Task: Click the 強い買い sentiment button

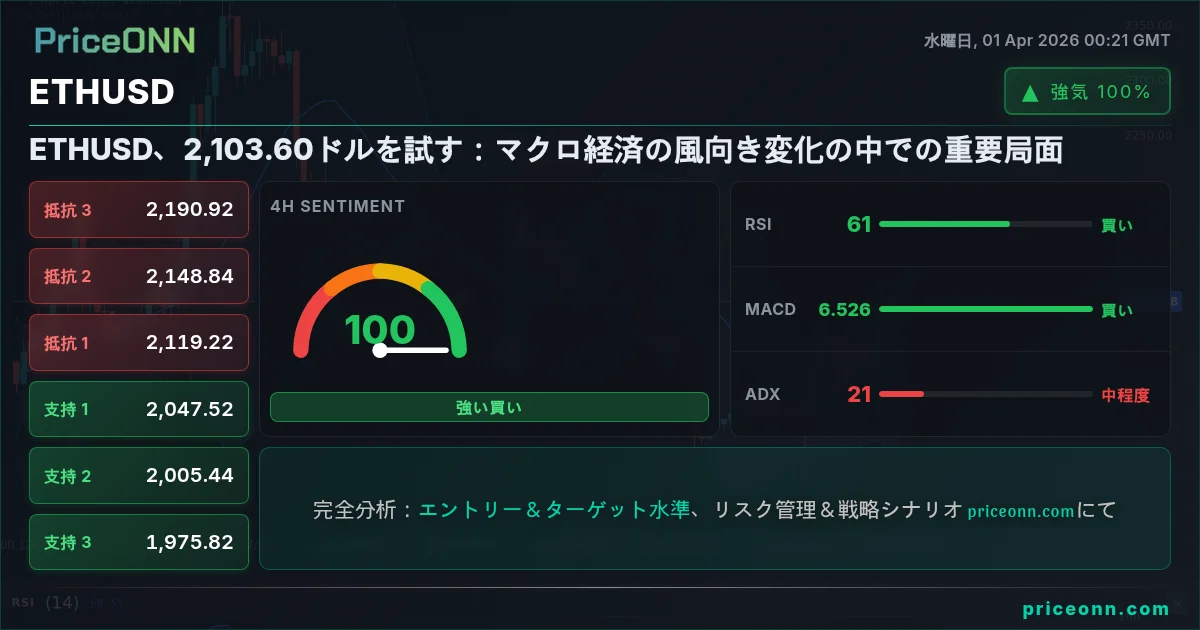Action: click(489, 407)
